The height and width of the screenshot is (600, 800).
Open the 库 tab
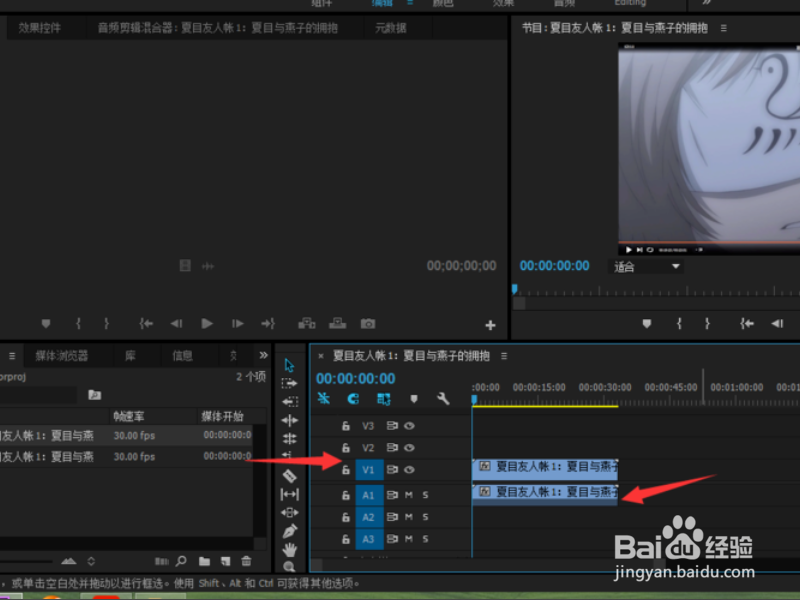131,356
